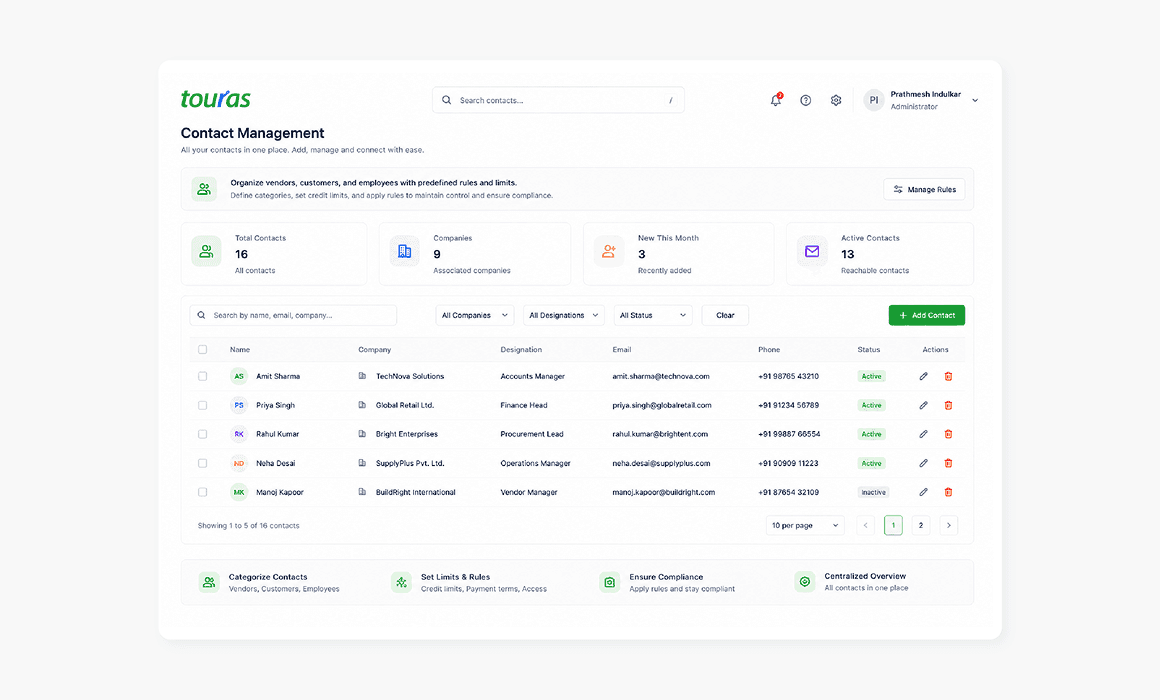Edit Neha Desai's contact
Viewport: 1160px width, 700px height.
[923, 462]
